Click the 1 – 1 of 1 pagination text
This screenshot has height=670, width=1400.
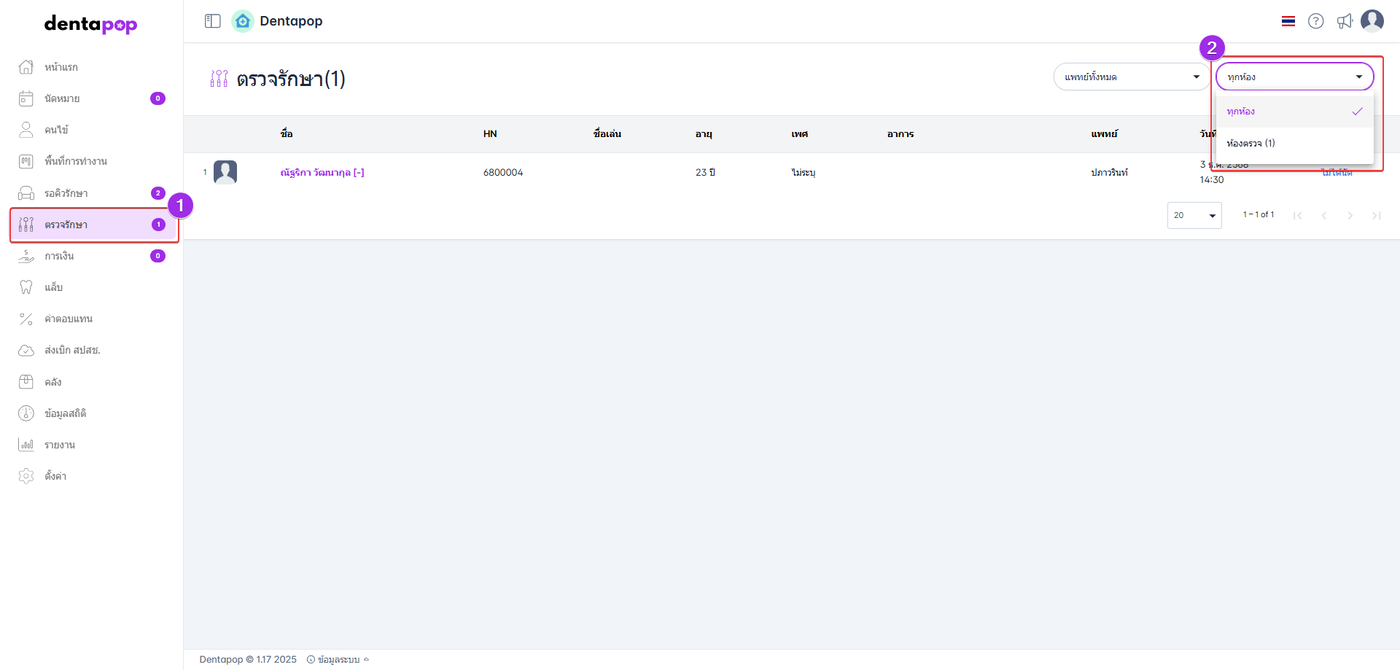click(x=1258, y=215)
